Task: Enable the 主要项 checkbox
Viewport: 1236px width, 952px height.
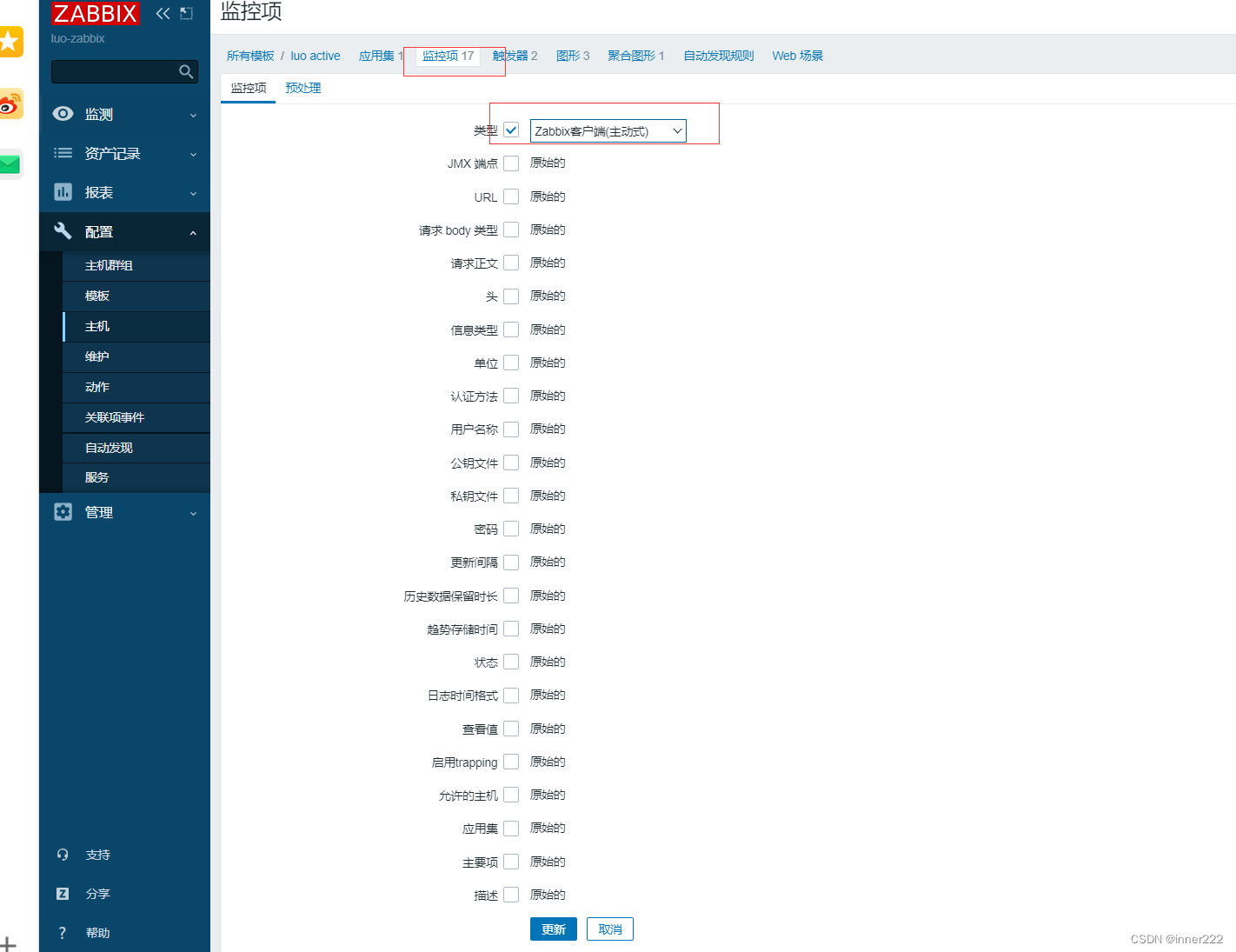Action: tap(511, 862)
